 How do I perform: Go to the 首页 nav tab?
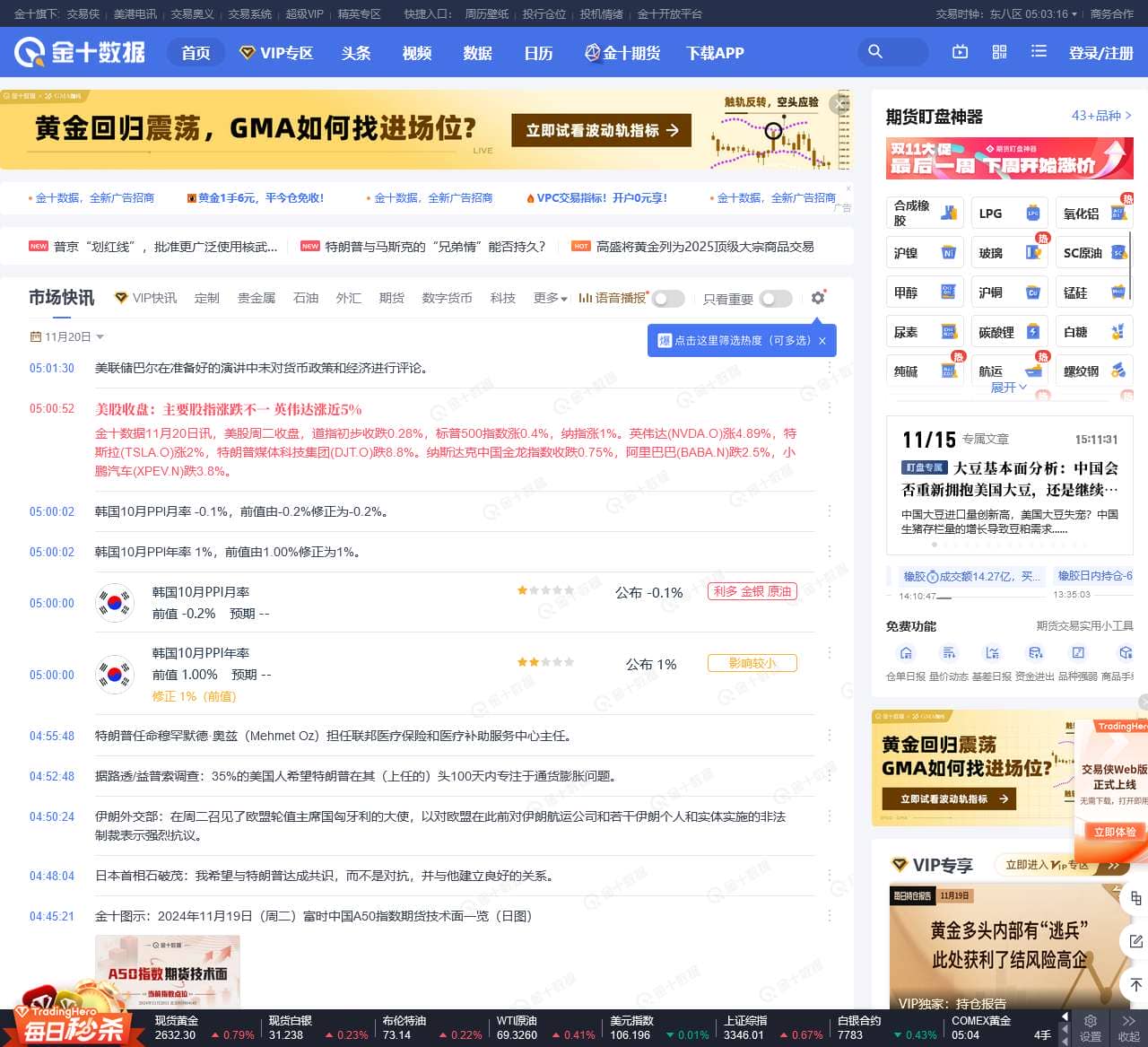pos(196,53)
